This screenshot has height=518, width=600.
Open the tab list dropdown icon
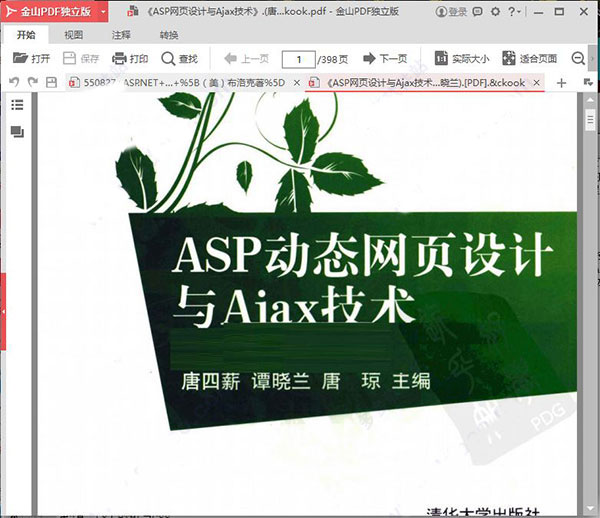point(588,82)
